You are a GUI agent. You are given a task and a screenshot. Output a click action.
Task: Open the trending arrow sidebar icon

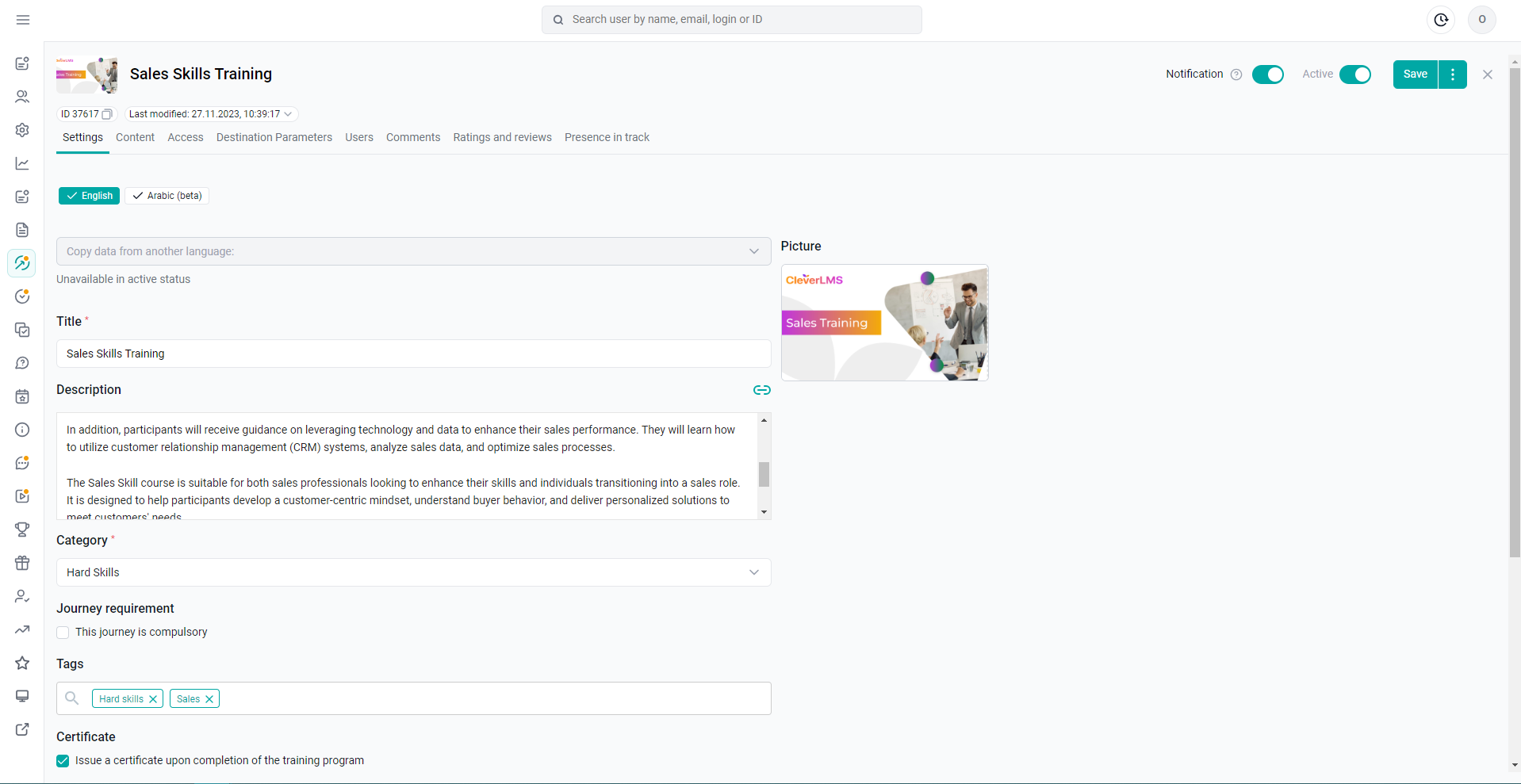[22, 629]
